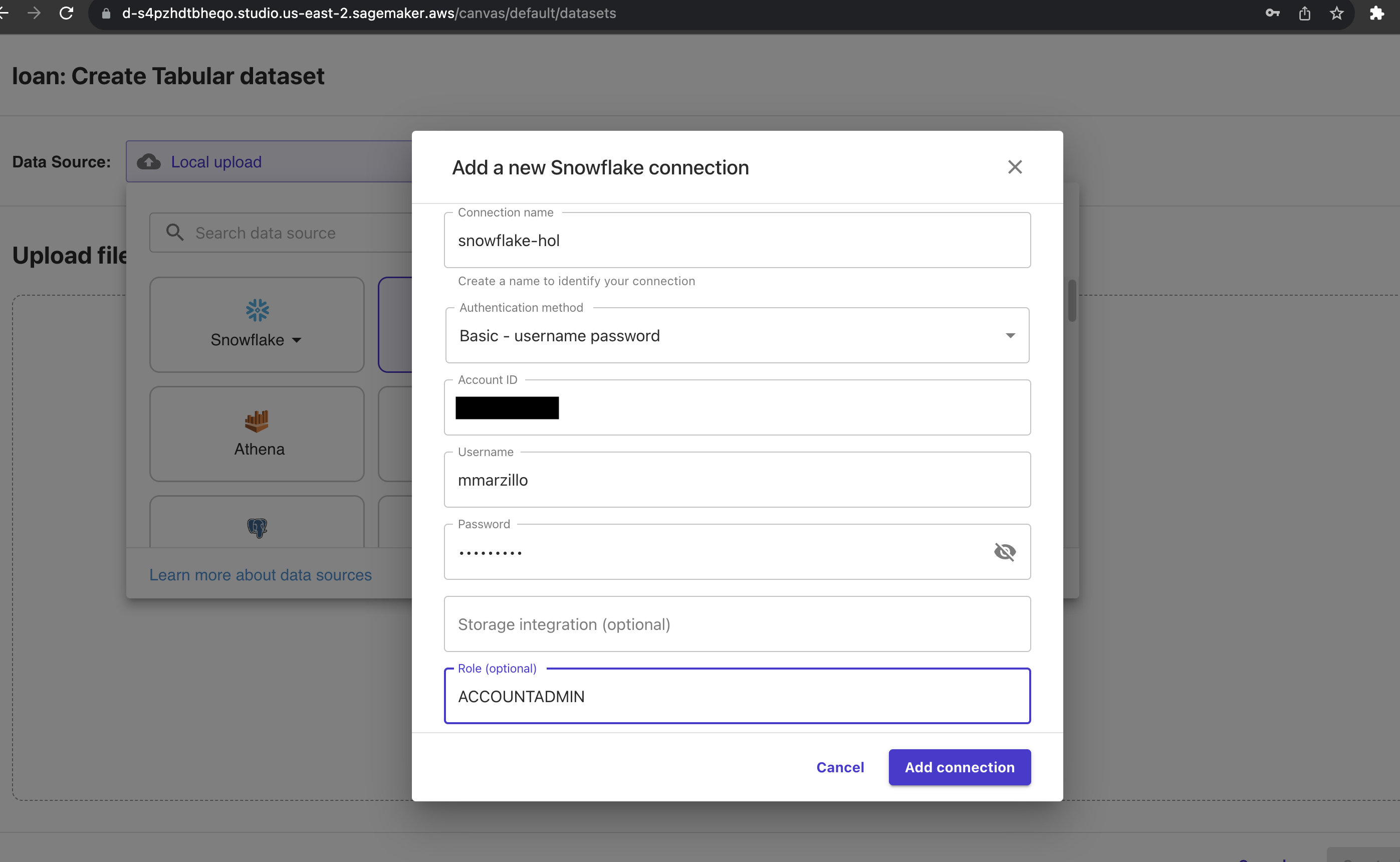Screen dimensions: 1400x862
Task: Click the browser extensions puzzle icon
Action: pos(1376,13)
